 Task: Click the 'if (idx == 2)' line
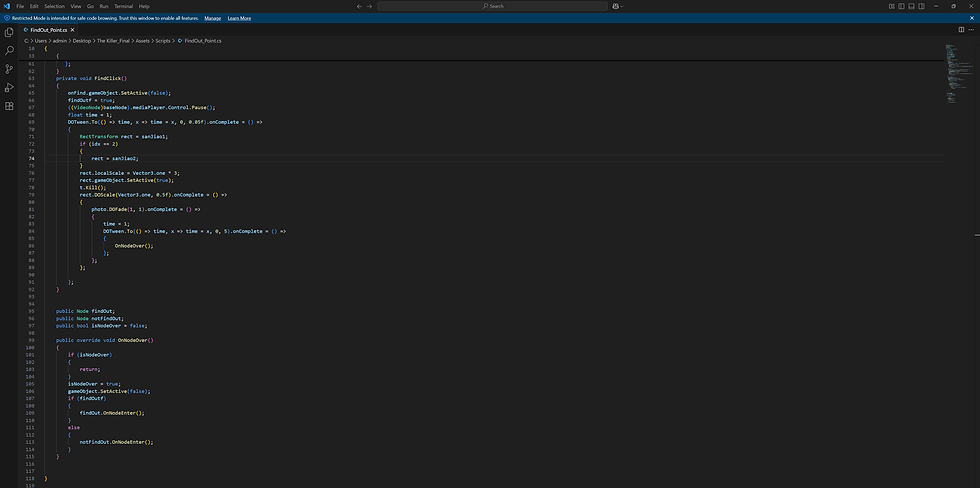(99, 144)
